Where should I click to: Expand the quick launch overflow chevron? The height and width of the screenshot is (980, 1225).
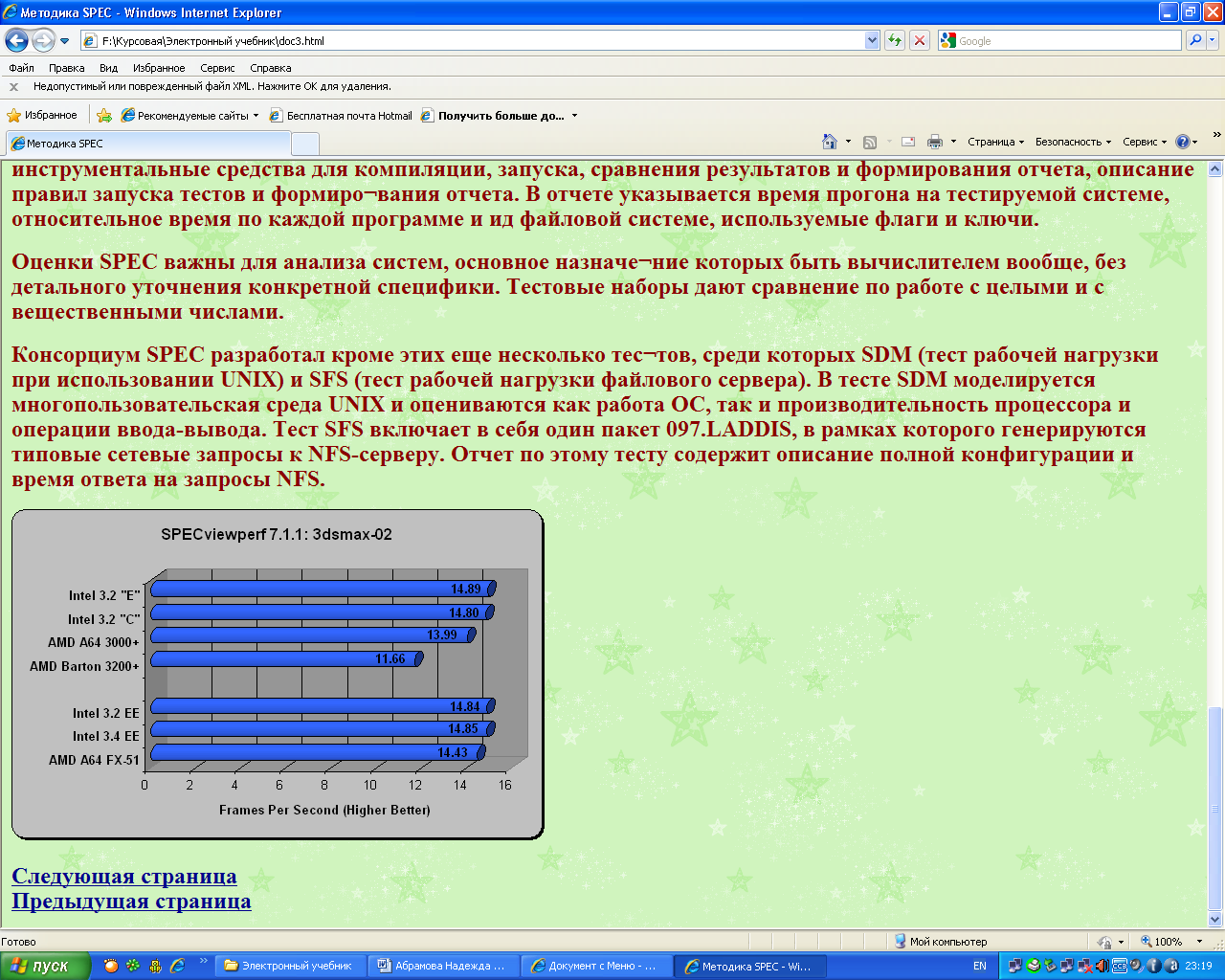coord(203,960)
